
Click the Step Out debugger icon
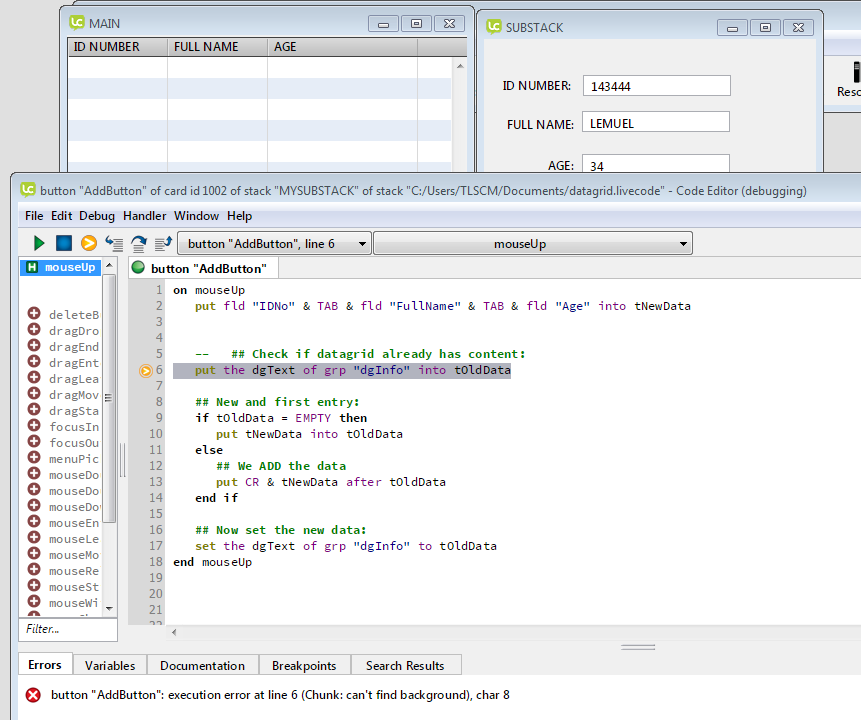point(163,243)
